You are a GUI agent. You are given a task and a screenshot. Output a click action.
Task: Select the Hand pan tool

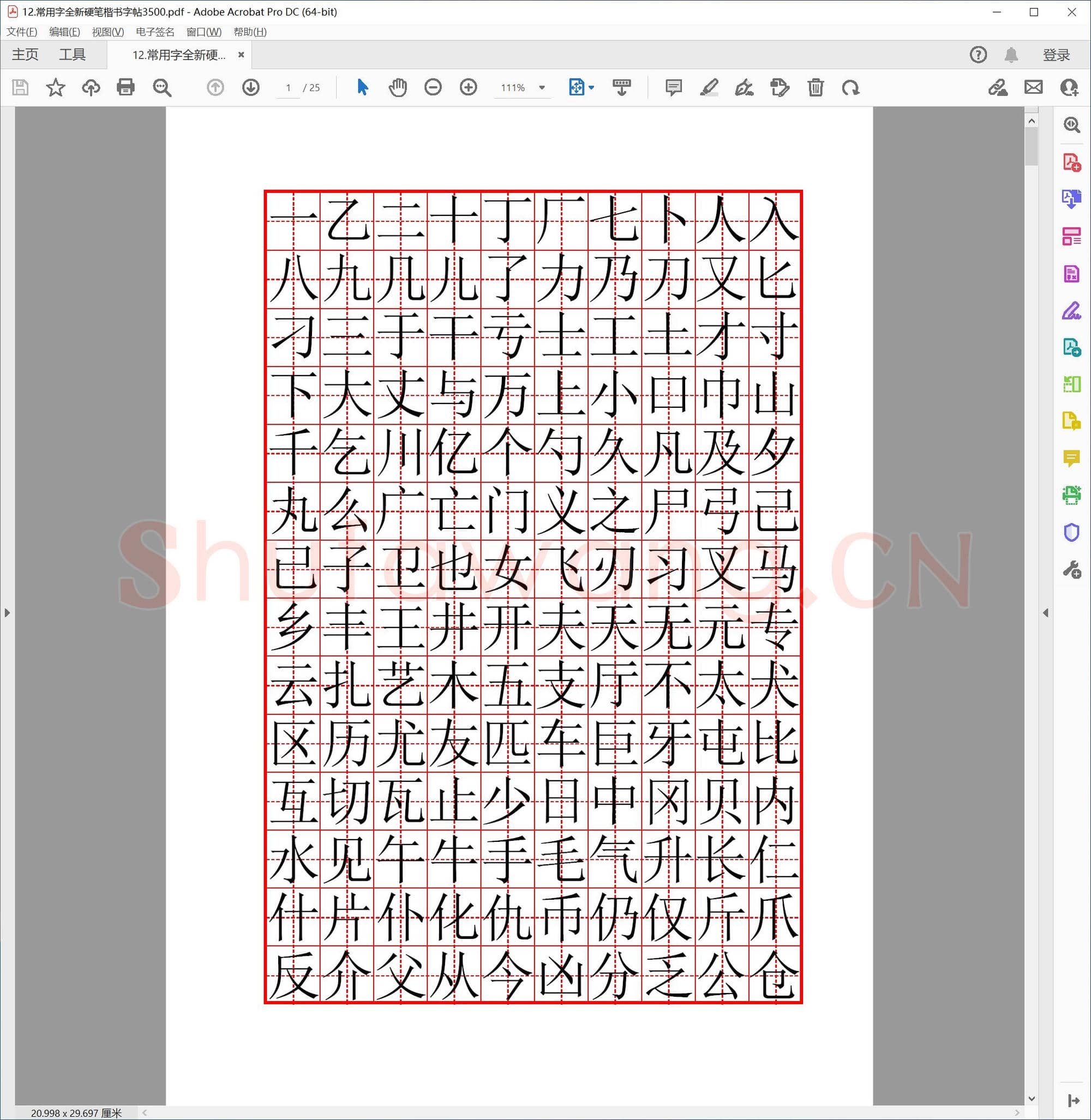tap(398, 87)
